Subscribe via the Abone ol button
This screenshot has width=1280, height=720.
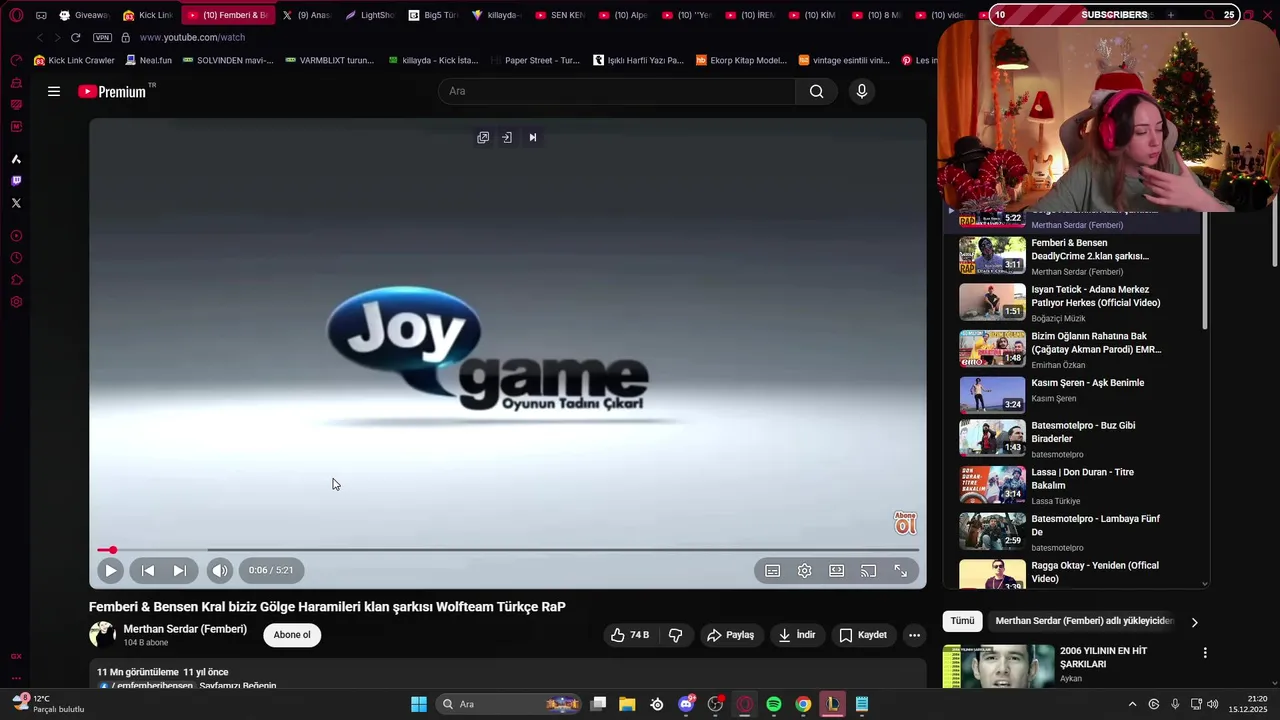tap(292, 635)
